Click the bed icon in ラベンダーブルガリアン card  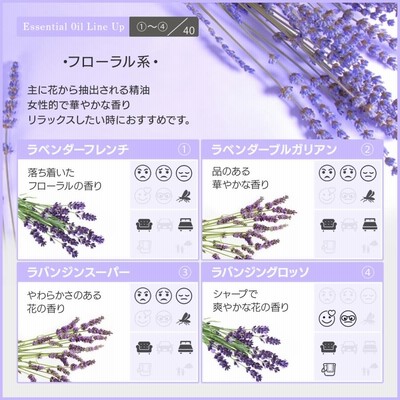click(x=370, y=225)
